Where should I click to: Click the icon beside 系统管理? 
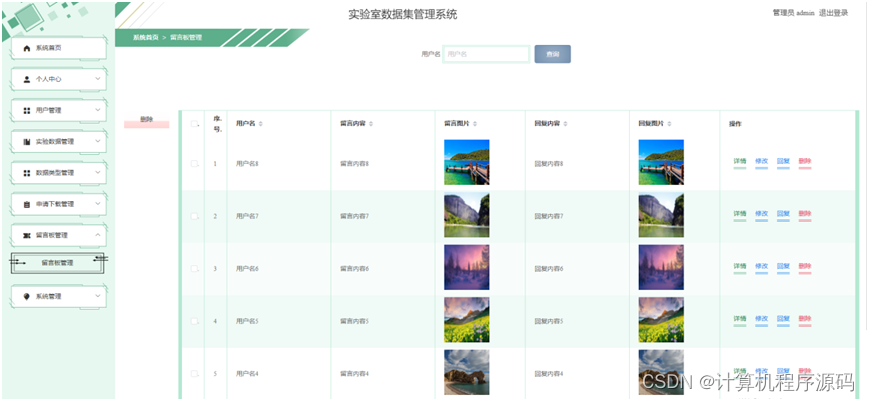click(27, 296)
